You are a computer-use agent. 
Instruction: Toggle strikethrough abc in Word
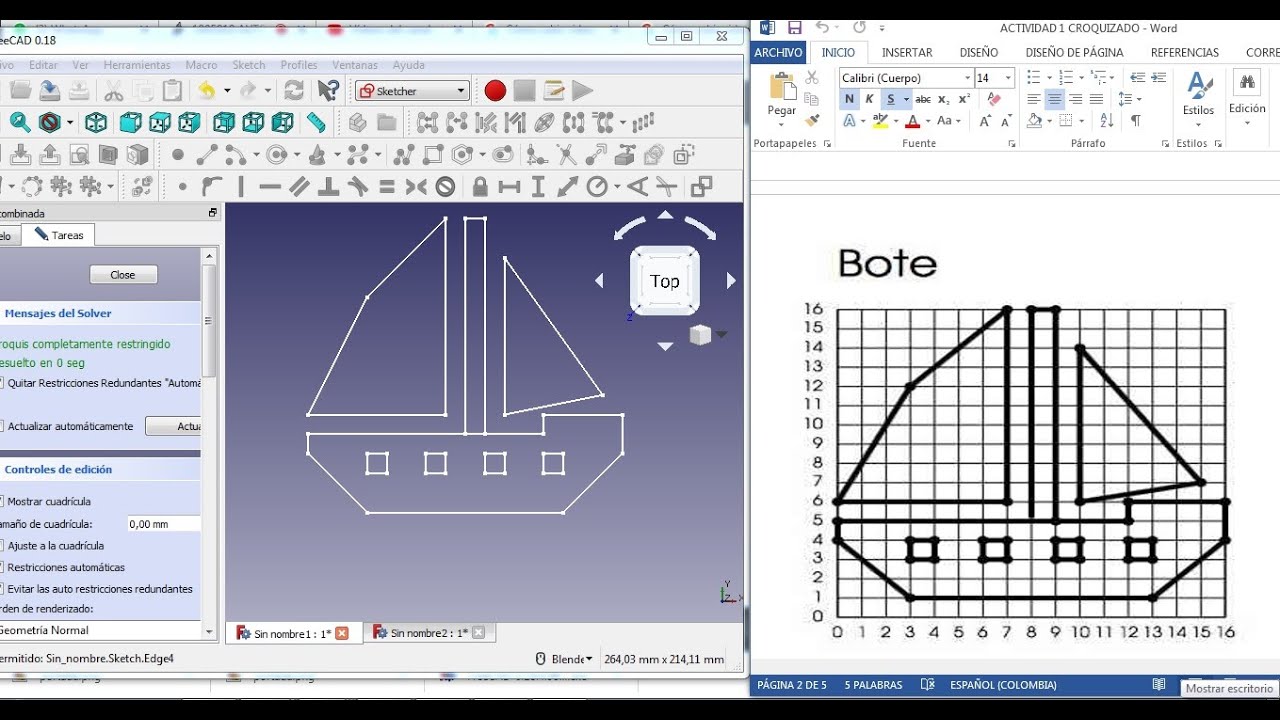923,99
